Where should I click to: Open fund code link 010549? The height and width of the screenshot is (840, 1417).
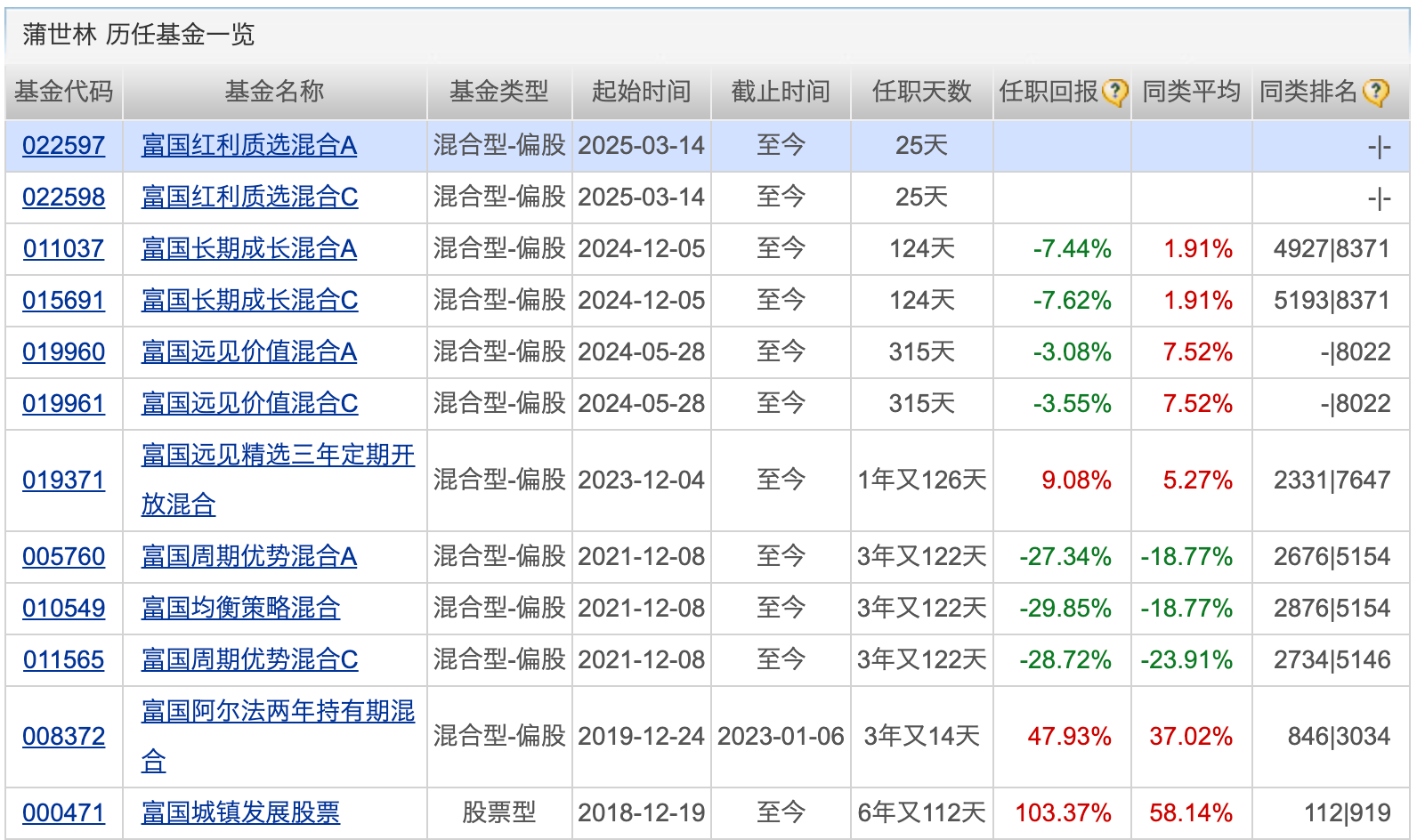coord(63,609)
